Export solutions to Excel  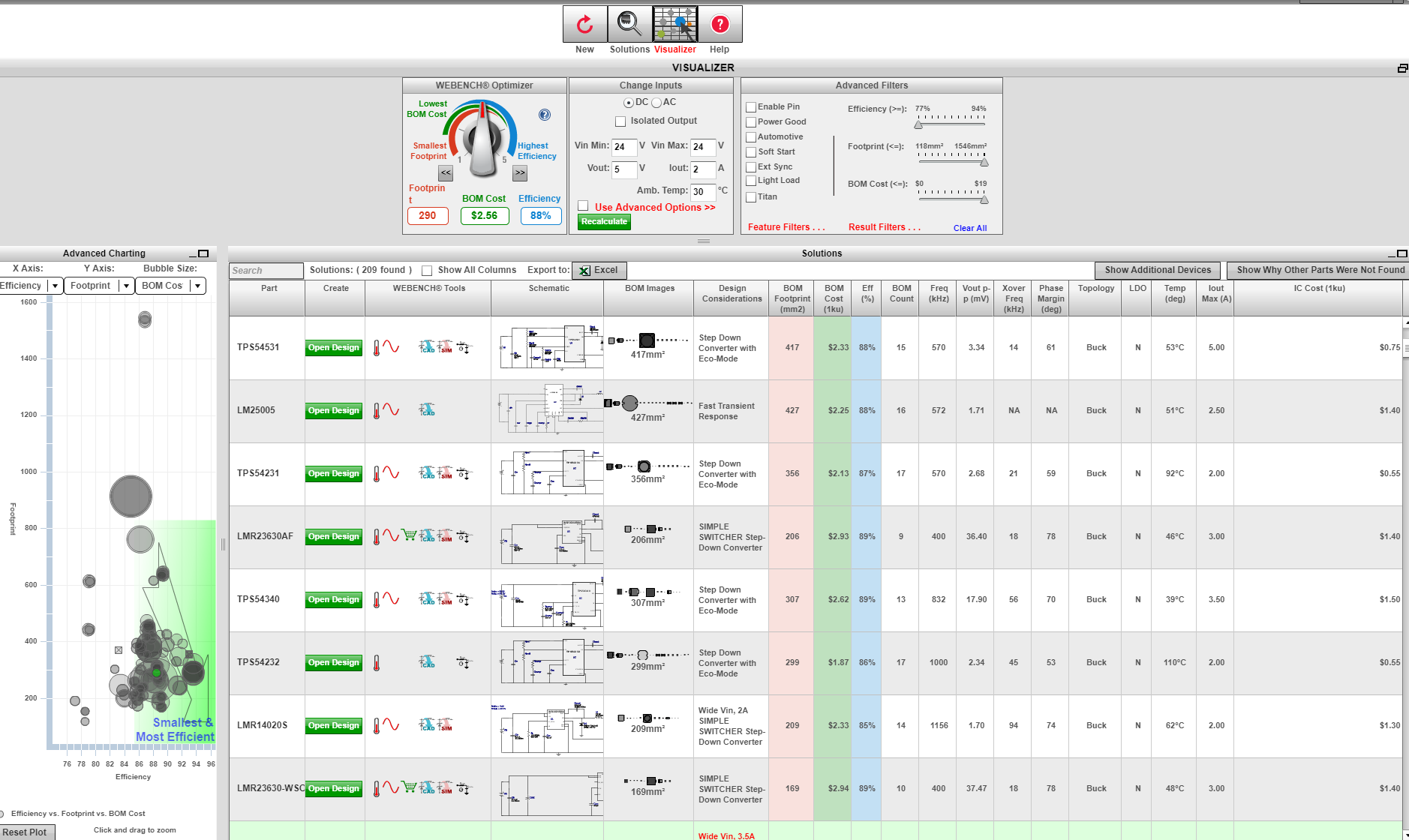click(599, 271)
